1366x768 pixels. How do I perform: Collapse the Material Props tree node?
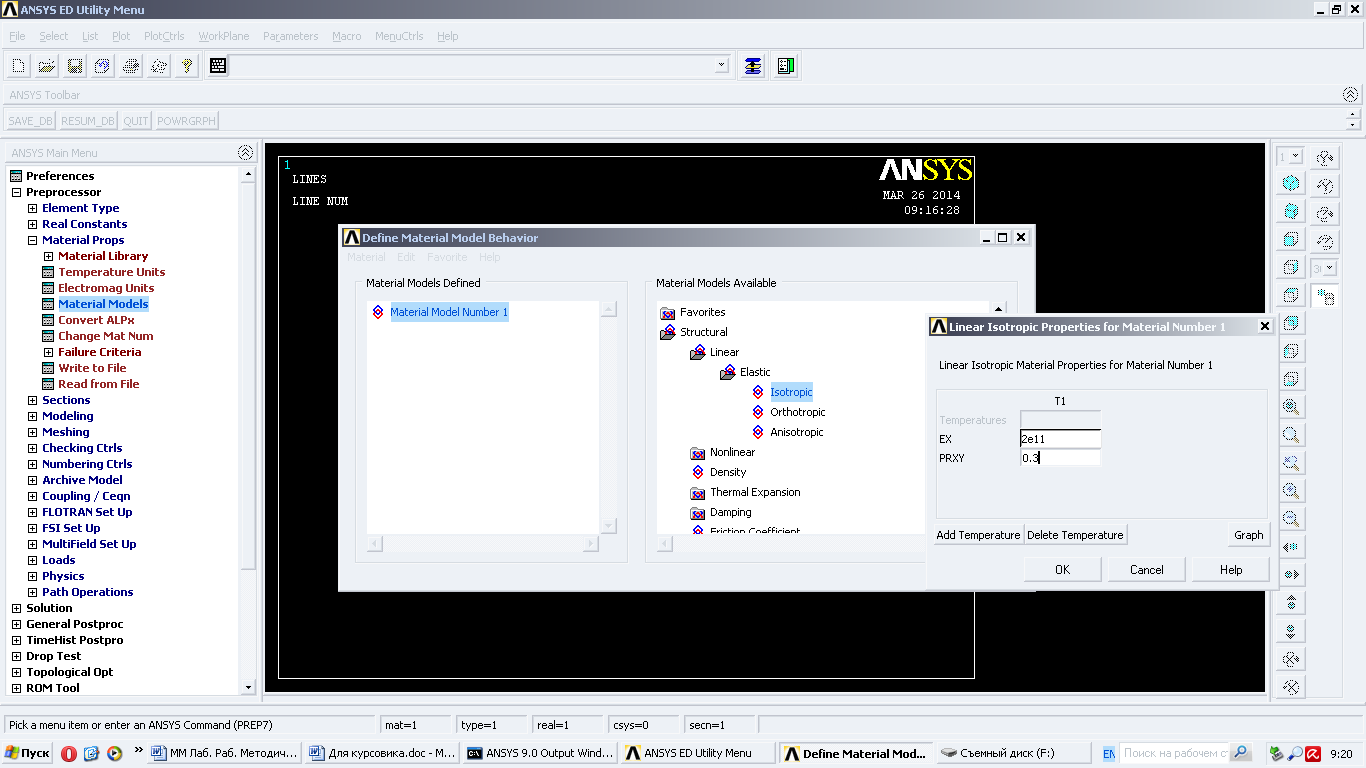tap(32, 240)
